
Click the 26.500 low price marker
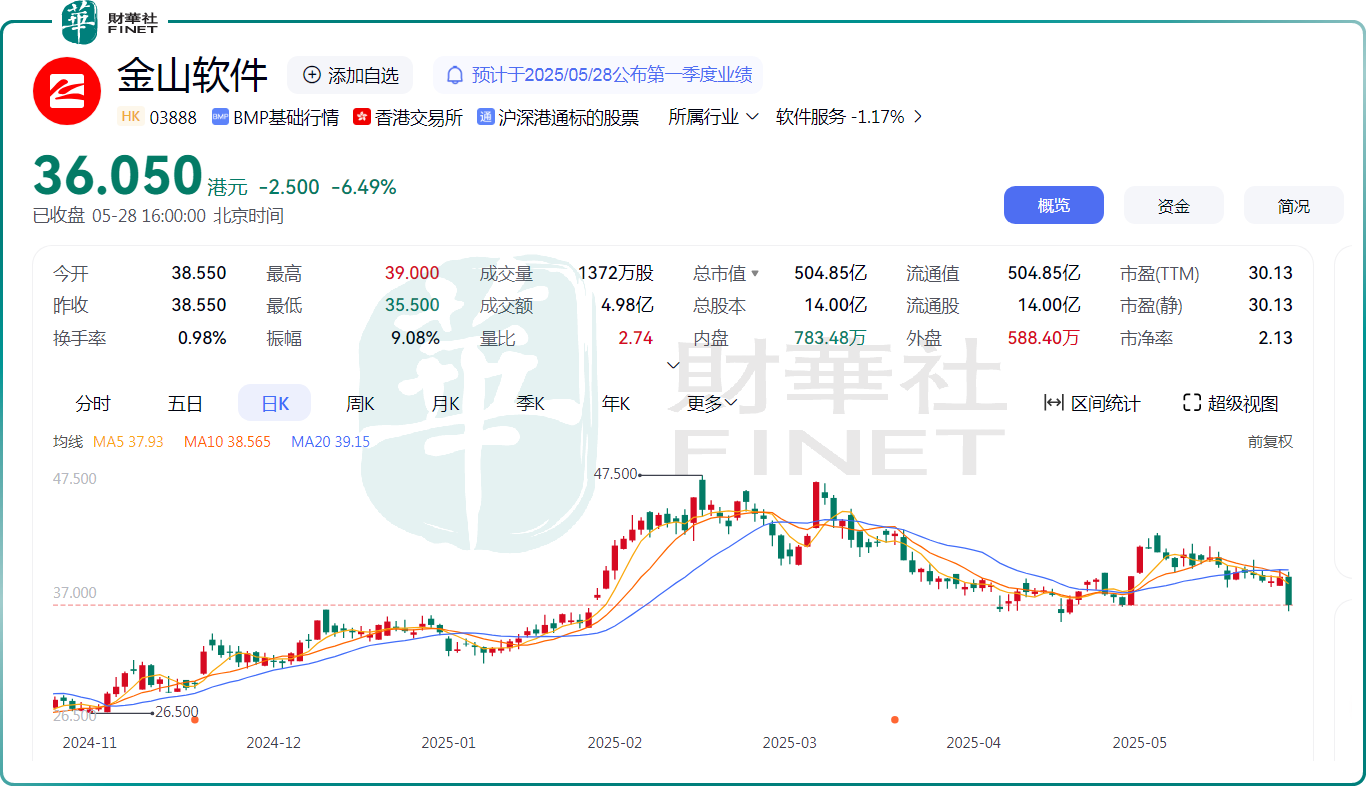pyautogui.click(x=178, y=712)
